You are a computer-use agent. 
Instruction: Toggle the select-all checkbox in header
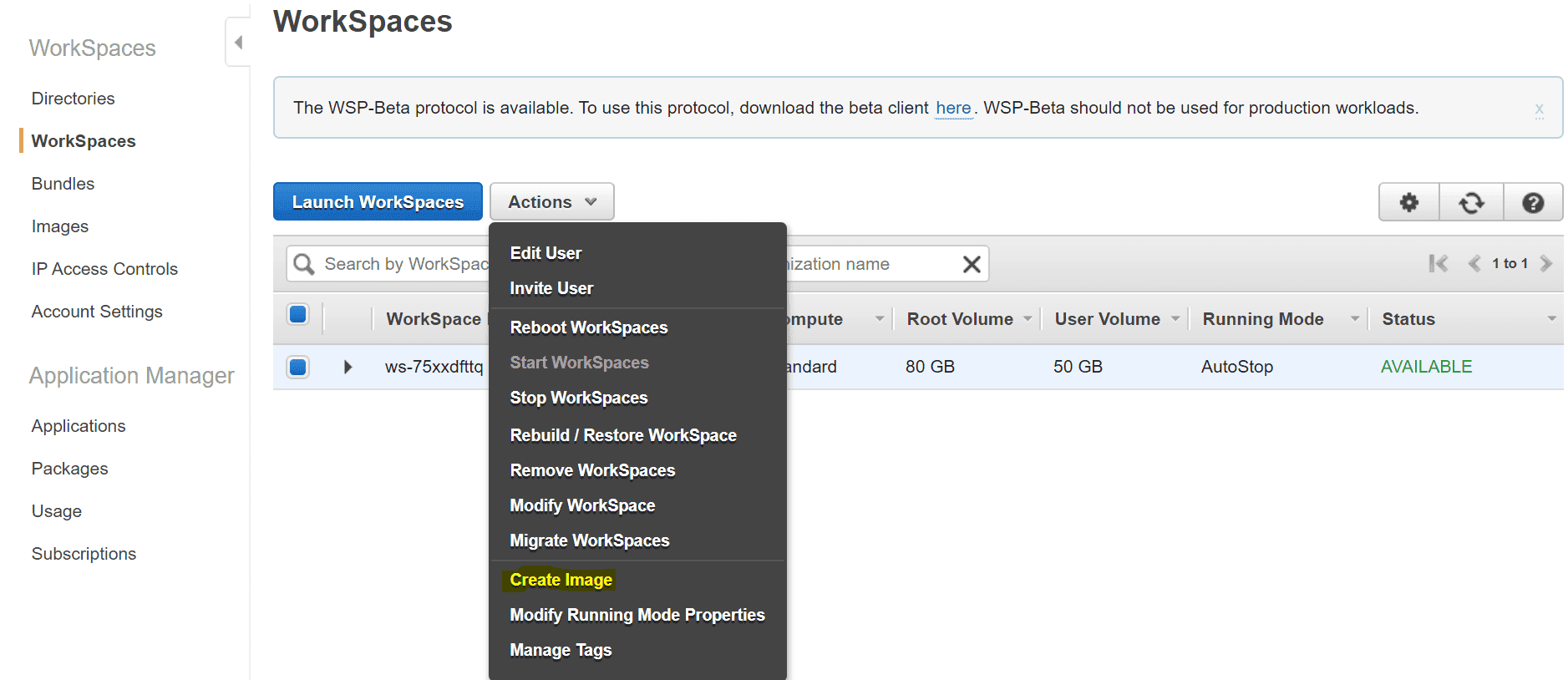[x=297, y=314]
